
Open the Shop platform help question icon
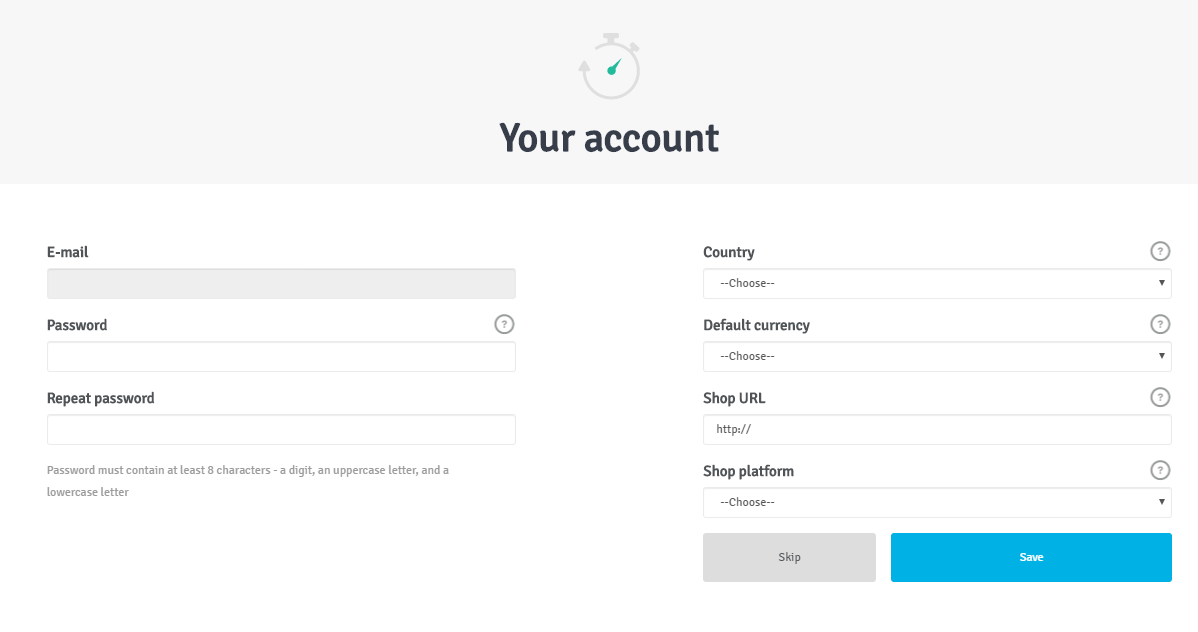click(x=1160, y=470)
